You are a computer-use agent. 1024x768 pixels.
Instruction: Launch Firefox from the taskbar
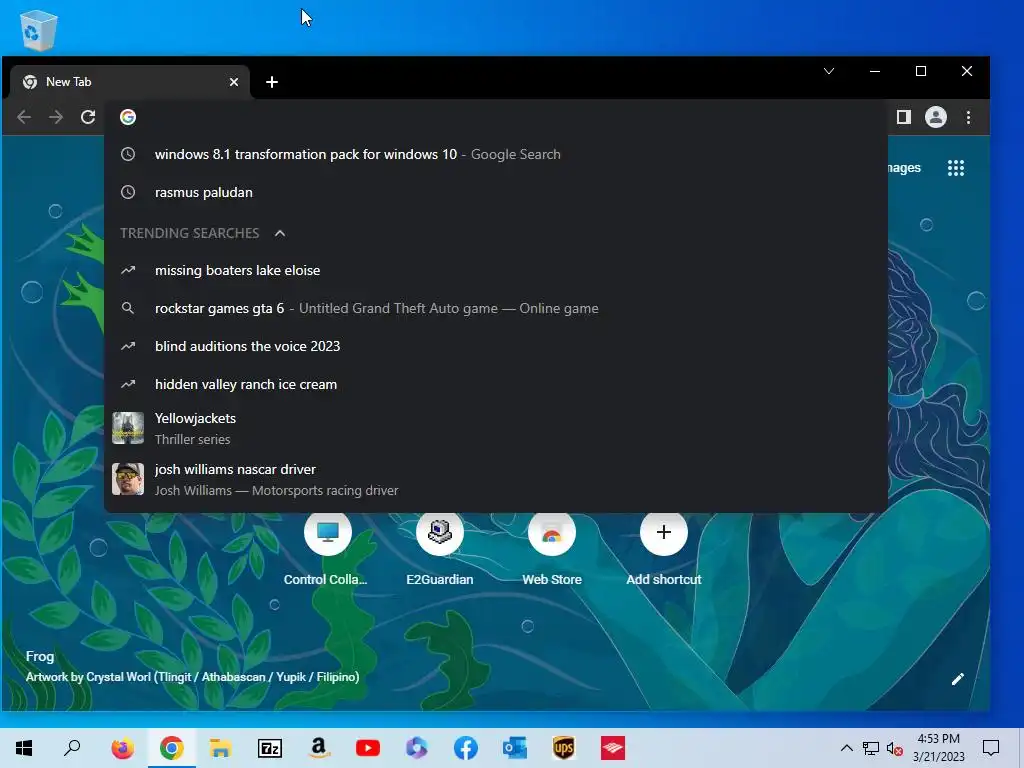122,748
